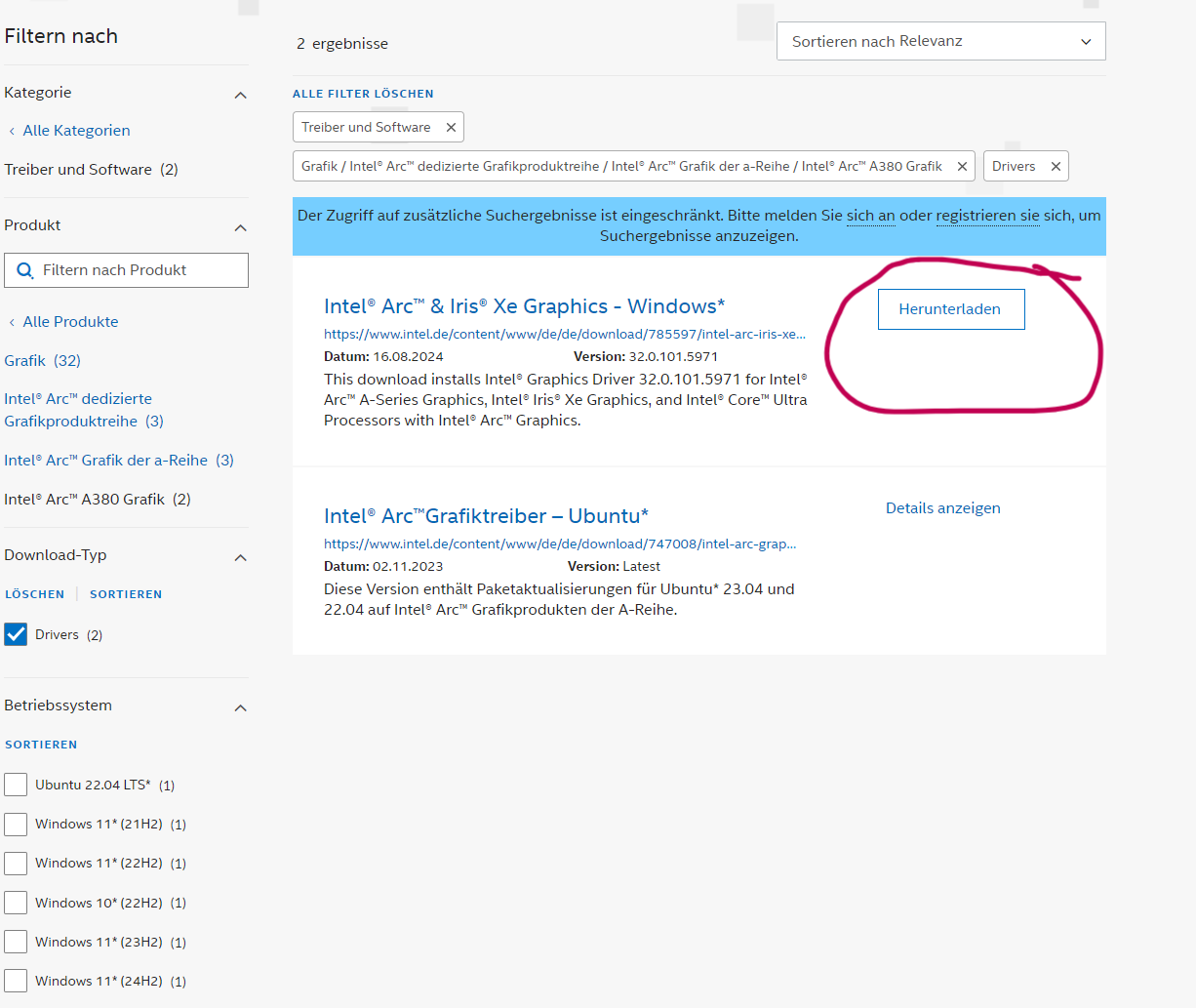
Task: Click the 'registrieren sie' link
Action: [x=987, y=216]
